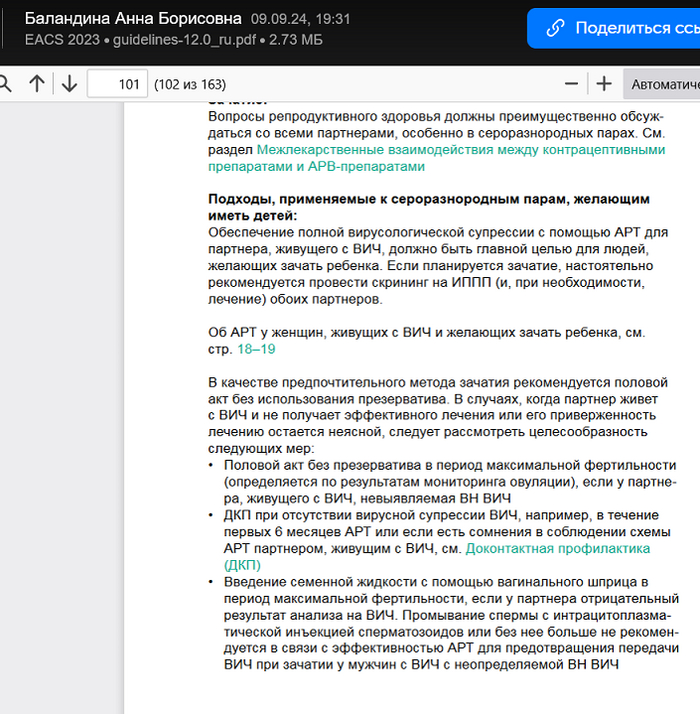The image size is (700, 714).
Task: Click the date stamp 09.09.24, 19:31
Action: point(301,19)
